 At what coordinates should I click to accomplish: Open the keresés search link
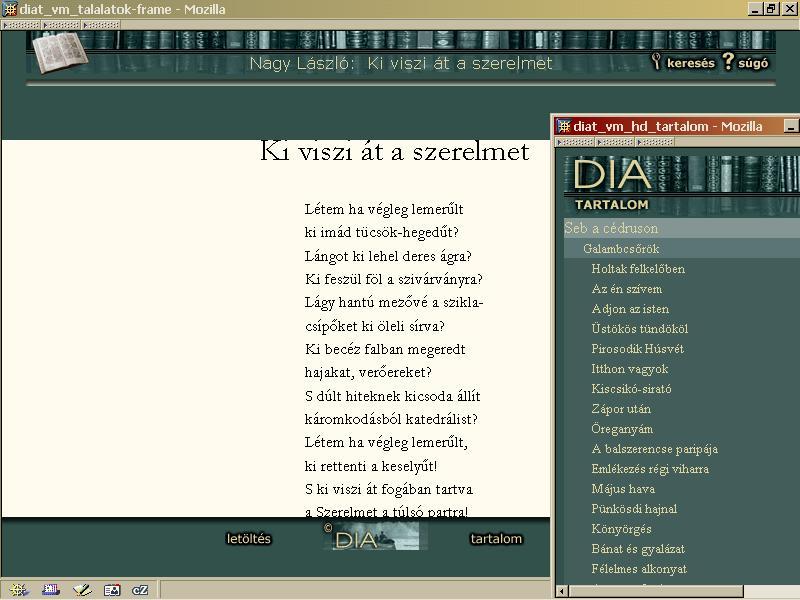[x=690, y=63]
